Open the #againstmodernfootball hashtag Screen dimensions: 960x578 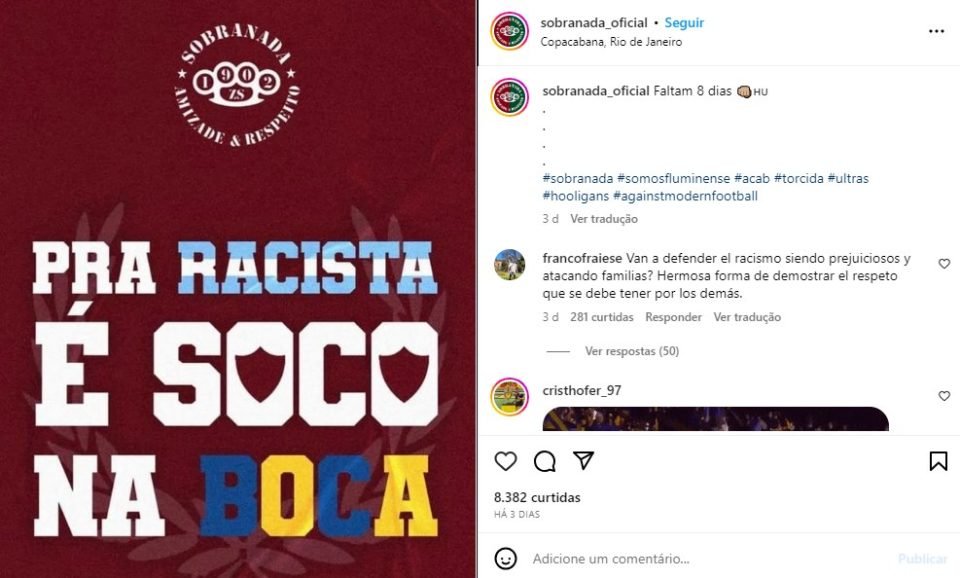point(685,196)
